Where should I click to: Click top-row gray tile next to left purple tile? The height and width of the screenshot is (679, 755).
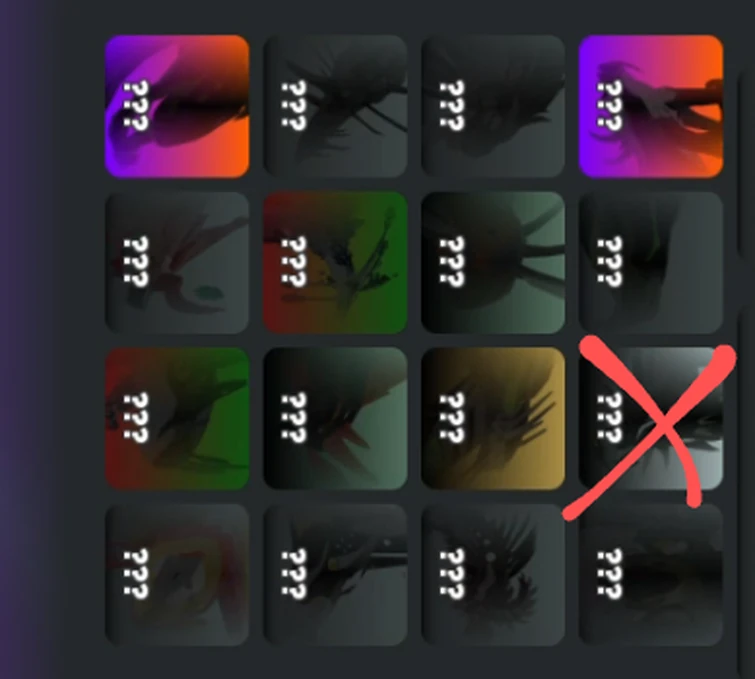335,106
